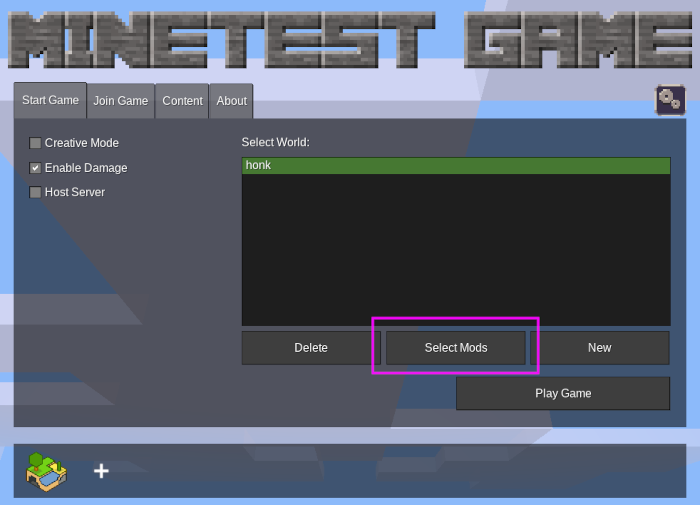
Task: Open settings via the gear icon
Action: click(670, 100)
